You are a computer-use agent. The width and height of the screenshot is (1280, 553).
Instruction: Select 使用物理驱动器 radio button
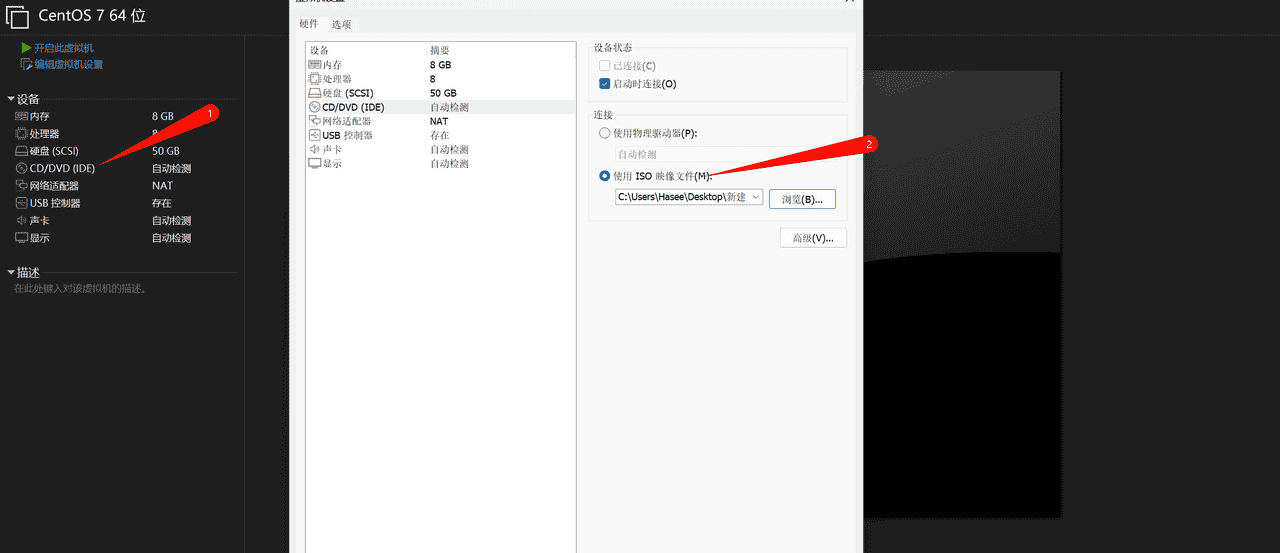(604, 133)
